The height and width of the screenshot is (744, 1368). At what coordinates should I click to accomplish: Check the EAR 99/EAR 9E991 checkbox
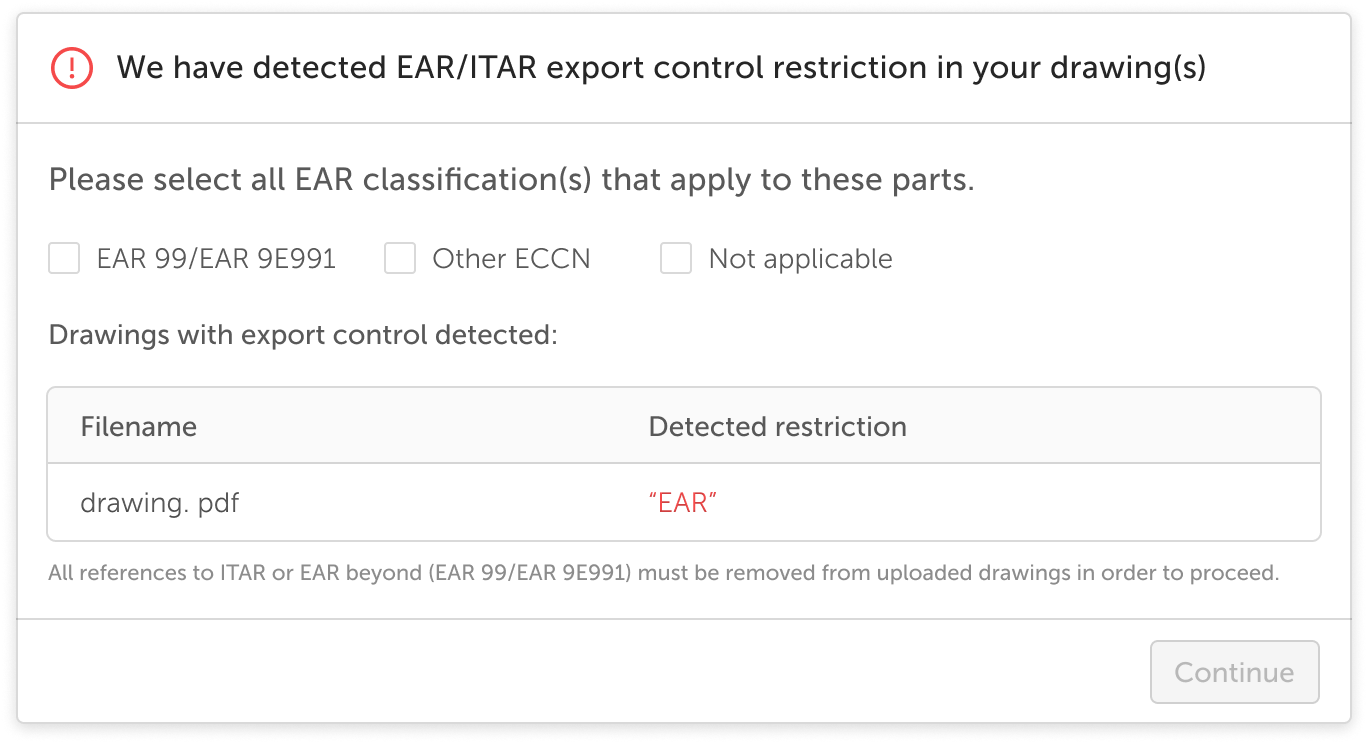pyautogui.click(x=65, y=259)
